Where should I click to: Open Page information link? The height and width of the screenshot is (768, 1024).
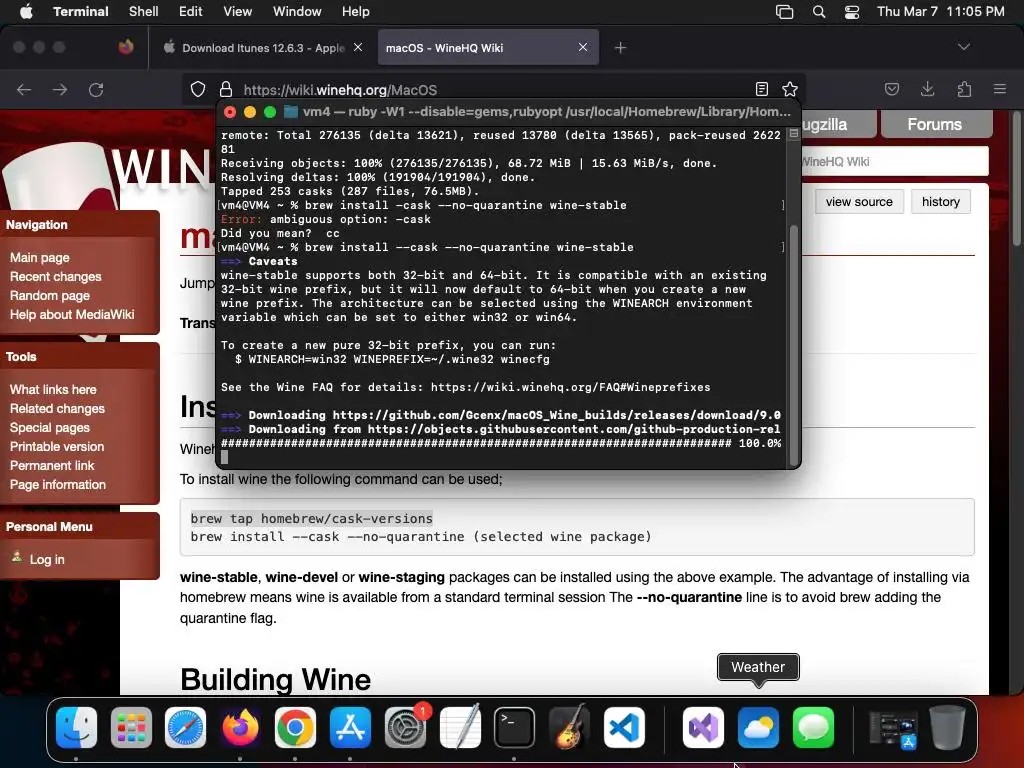pos(57,485)
